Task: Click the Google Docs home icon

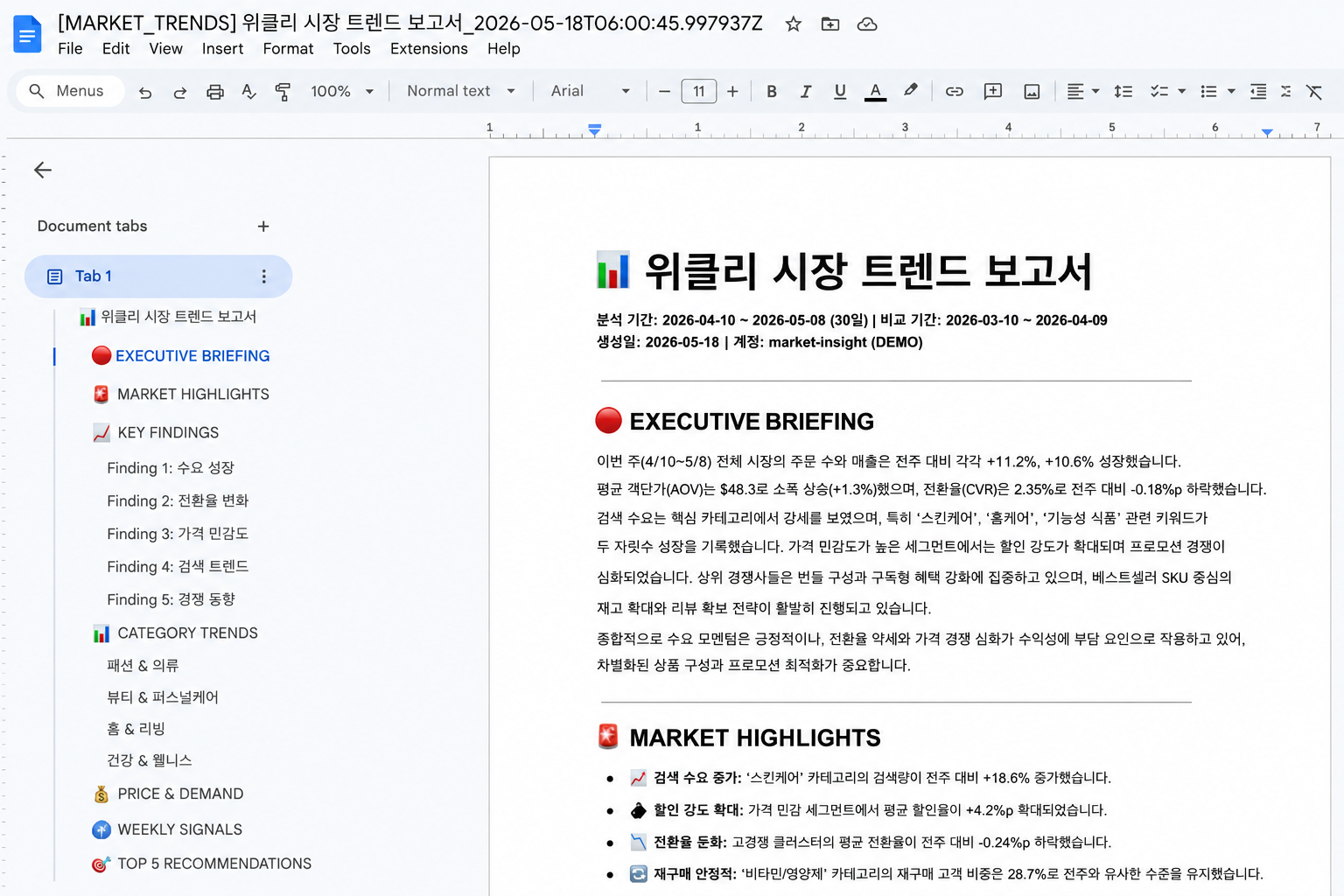Action: [28, 35]
